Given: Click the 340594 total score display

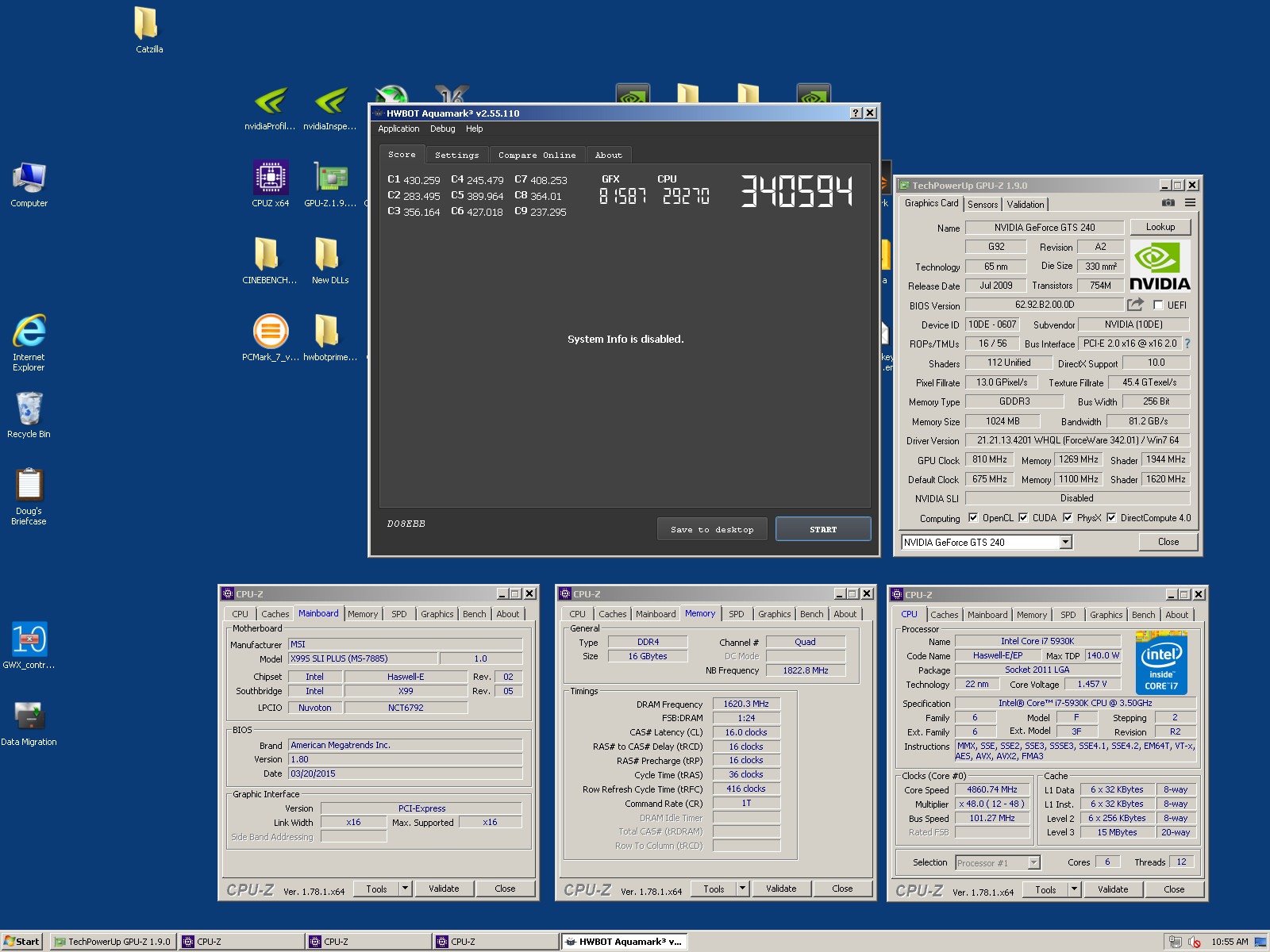Looking at the screenshot, I should [797, 192].
